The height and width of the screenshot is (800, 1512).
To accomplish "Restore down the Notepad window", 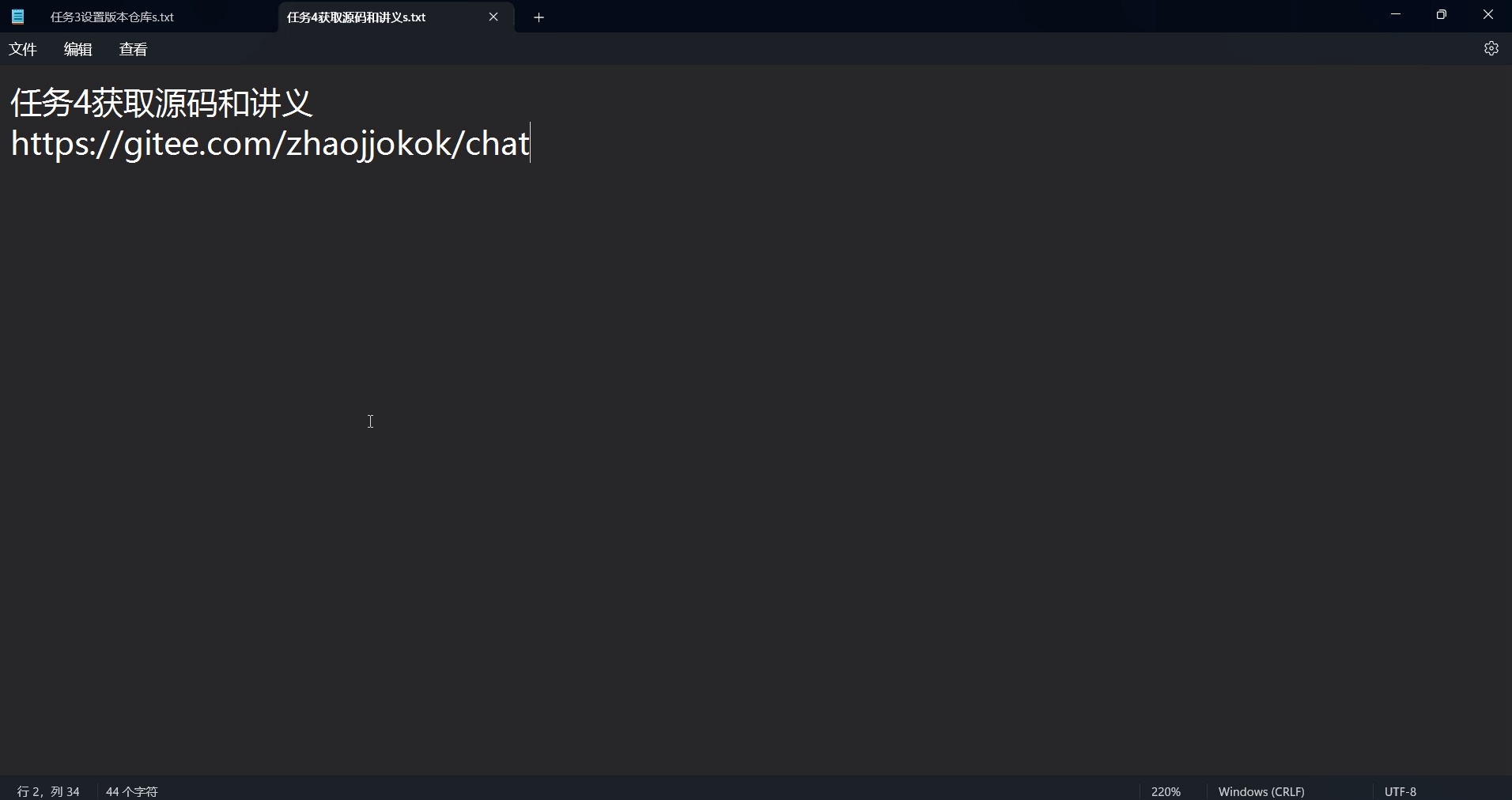I will point(1442,15).
